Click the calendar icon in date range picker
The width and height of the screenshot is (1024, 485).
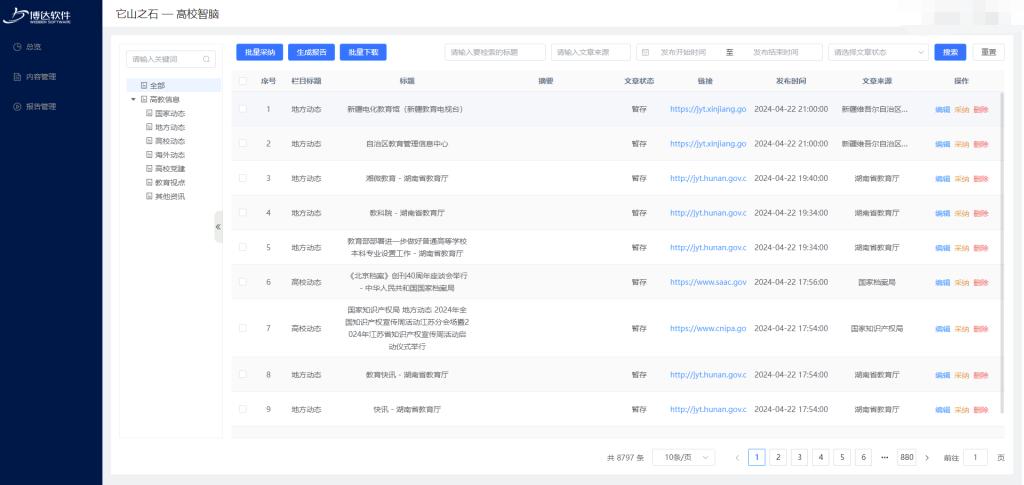(645, 53)
